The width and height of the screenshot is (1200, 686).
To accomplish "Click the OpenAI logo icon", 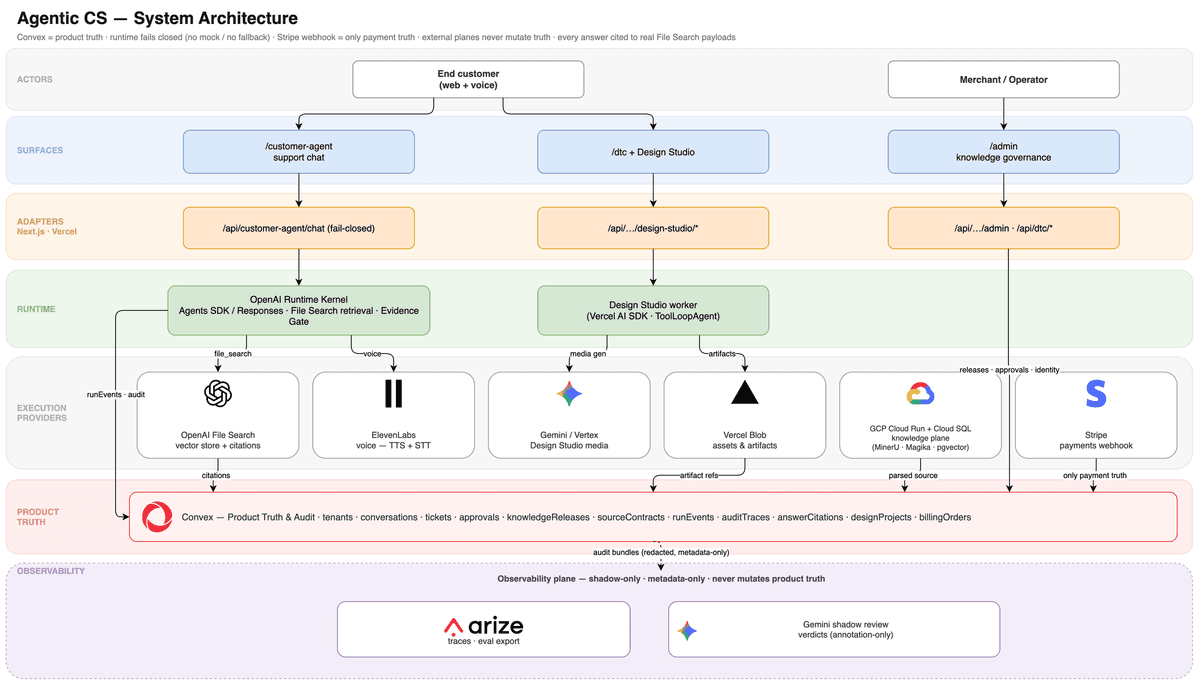I will [x=217, y=394].
